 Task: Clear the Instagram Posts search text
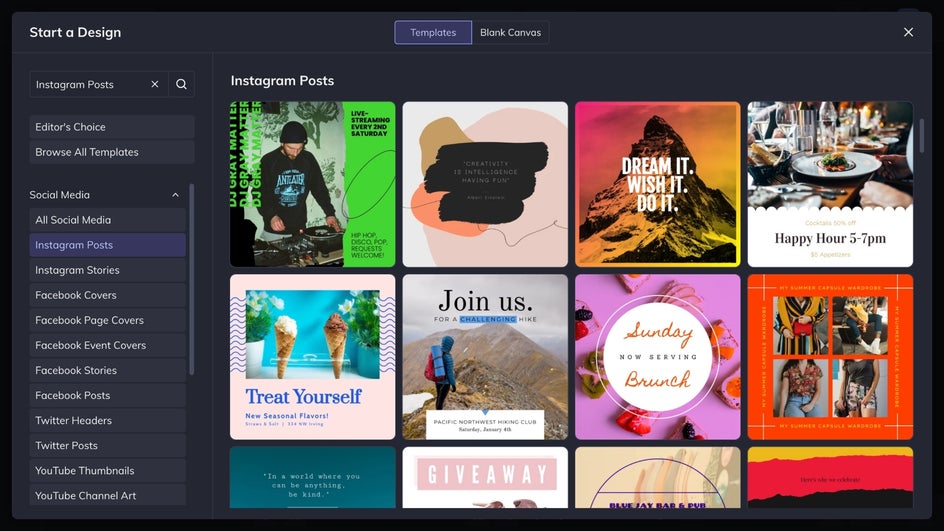coord(155,84)
